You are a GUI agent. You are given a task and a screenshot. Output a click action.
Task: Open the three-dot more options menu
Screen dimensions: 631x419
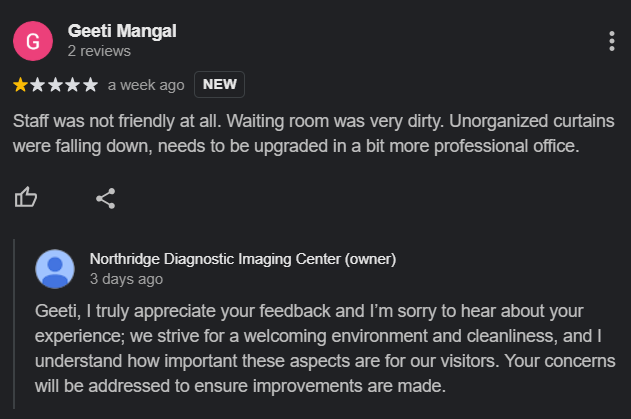(x=611, y=41)
